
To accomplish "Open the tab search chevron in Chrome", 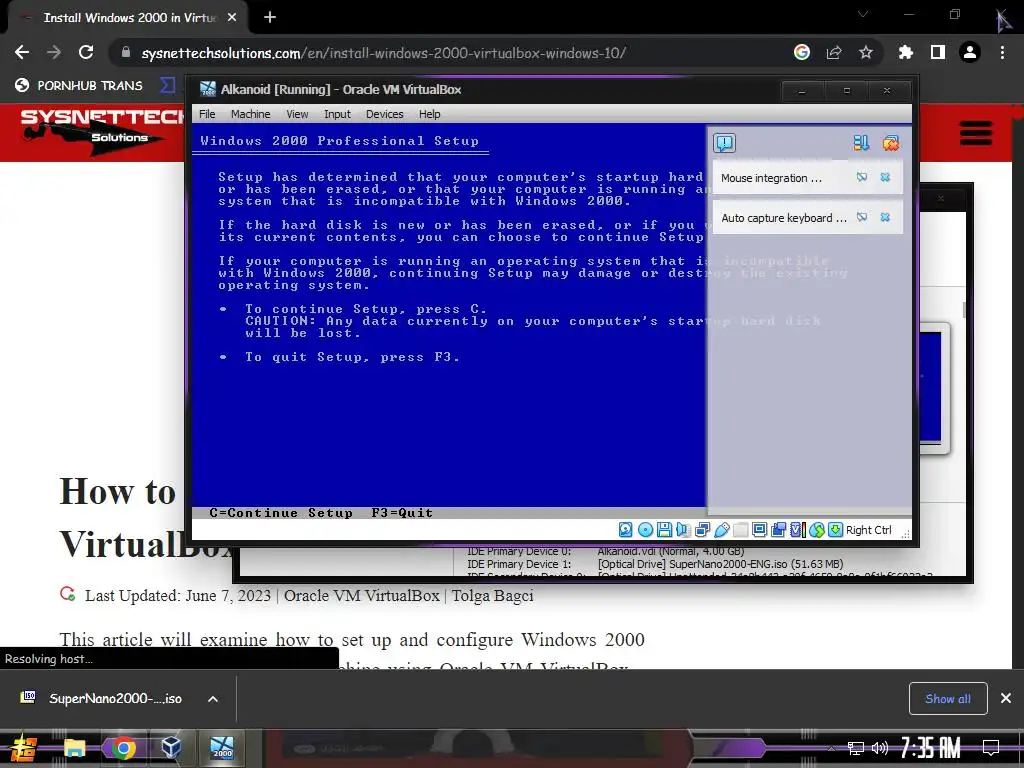I will click(x=863, y=14).
